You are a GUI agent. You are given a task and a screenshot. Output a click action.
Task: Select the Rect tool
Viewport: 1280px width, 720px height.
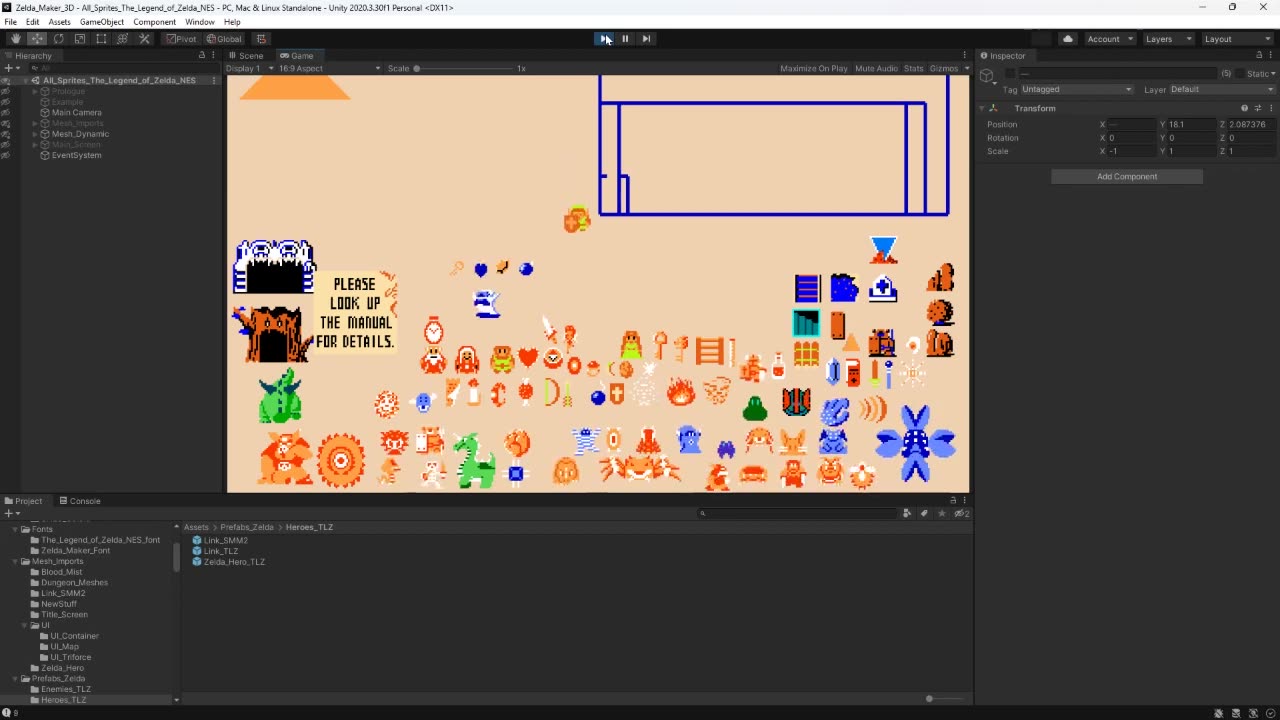click(x=101, y=39)
